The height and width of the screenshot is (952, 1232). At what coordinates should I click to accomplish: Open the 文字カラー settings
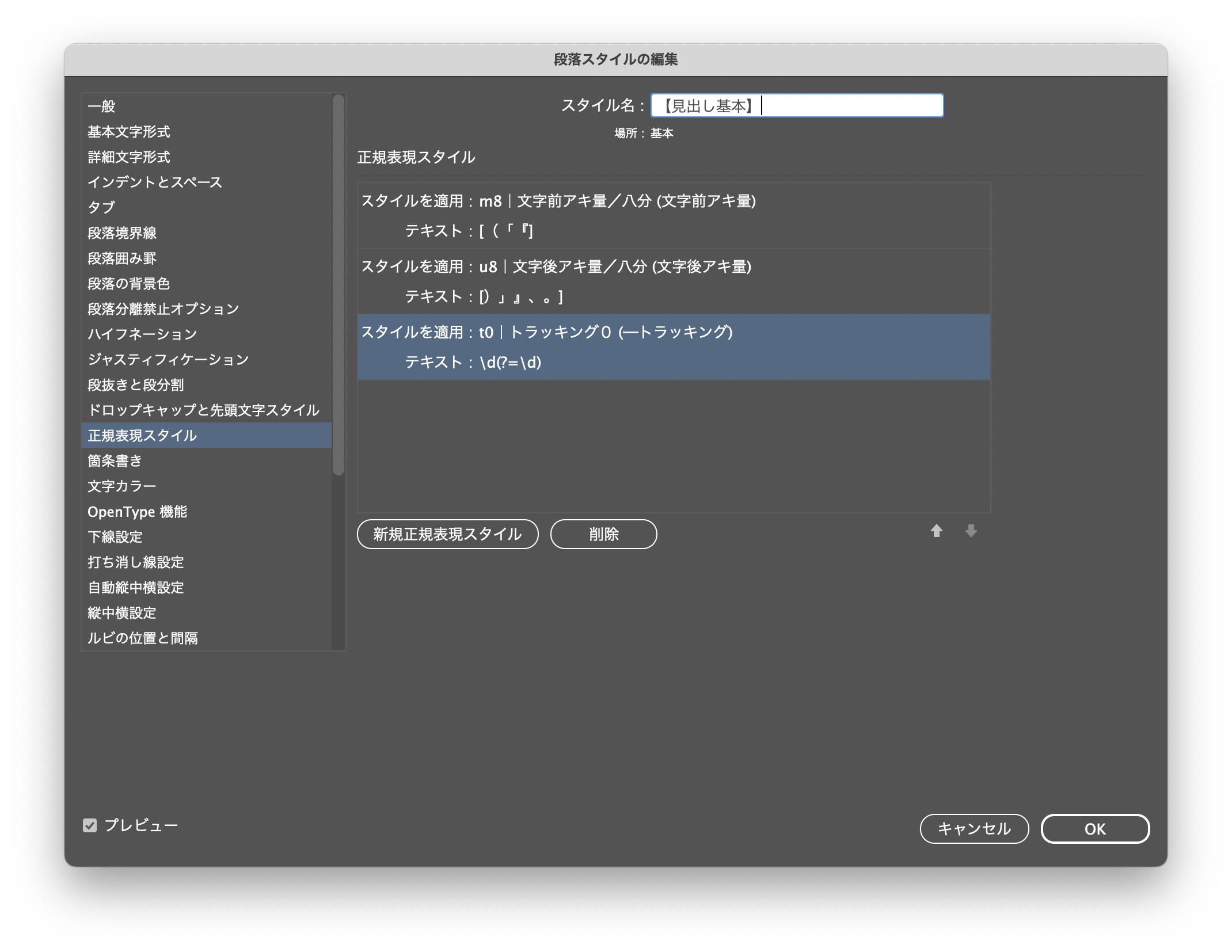[122, 486]
